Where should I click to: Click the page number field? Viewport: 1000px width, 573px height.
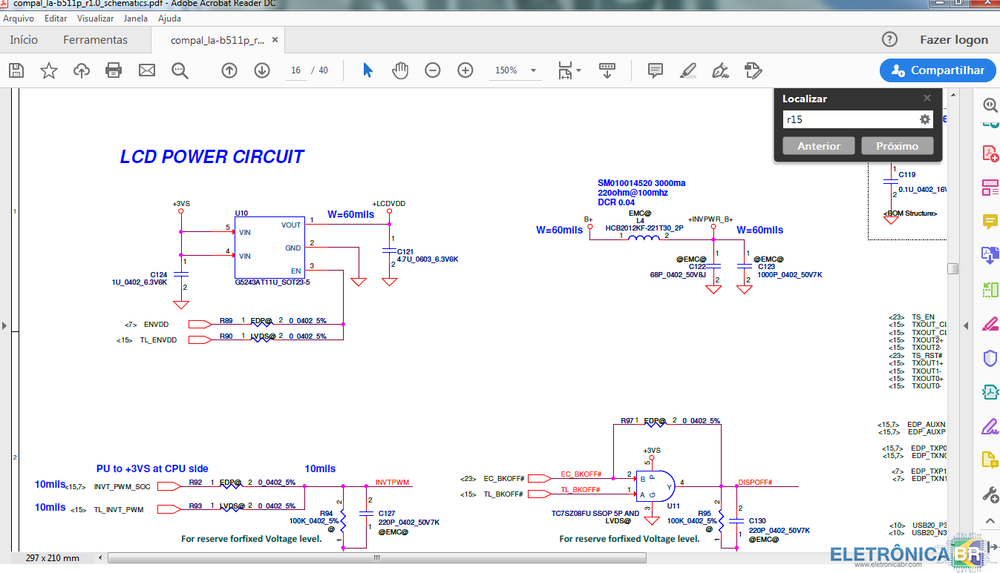point(296,71)
